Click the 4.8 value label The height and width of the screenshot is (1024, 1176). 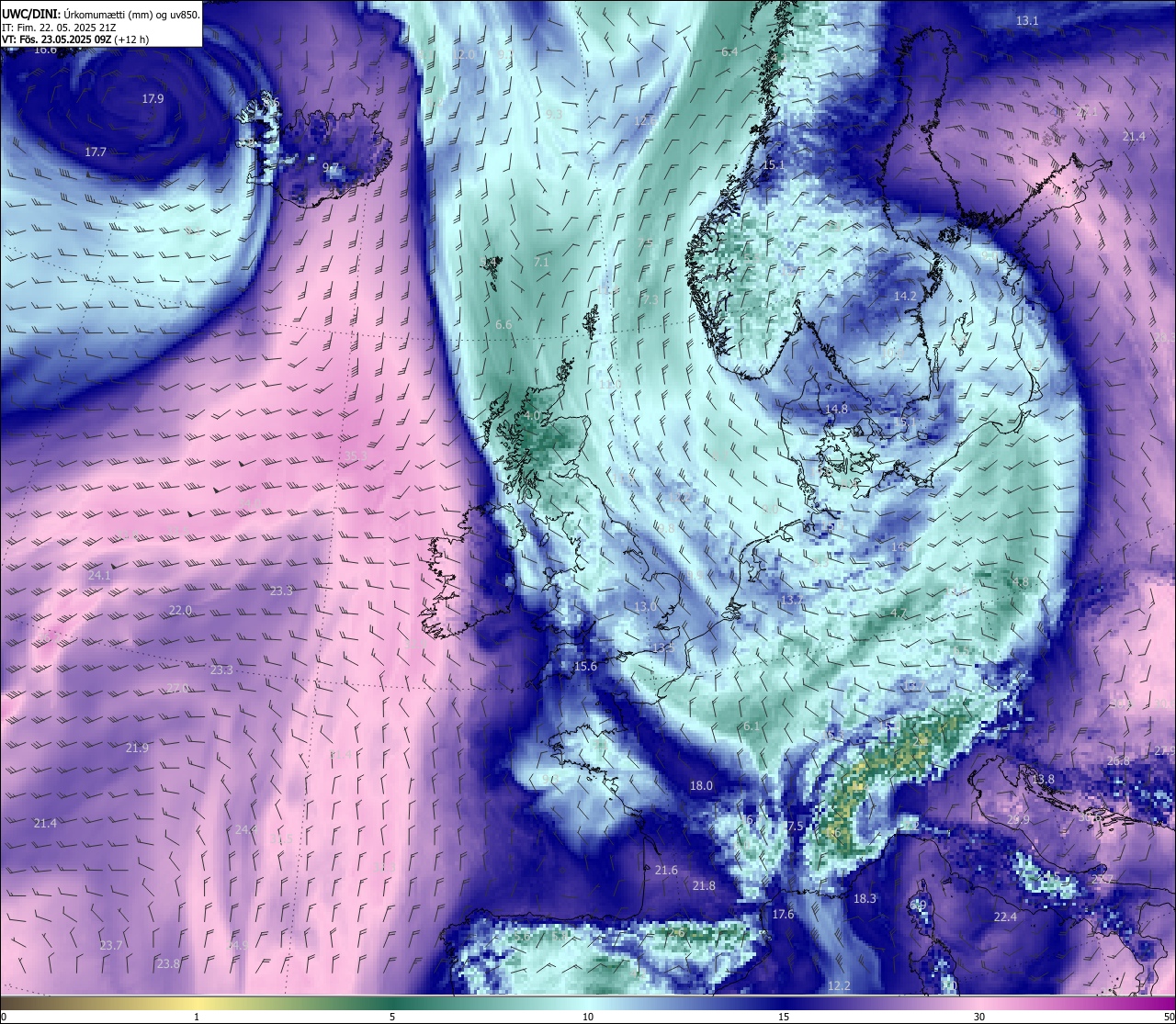[x=1021, y=583]
